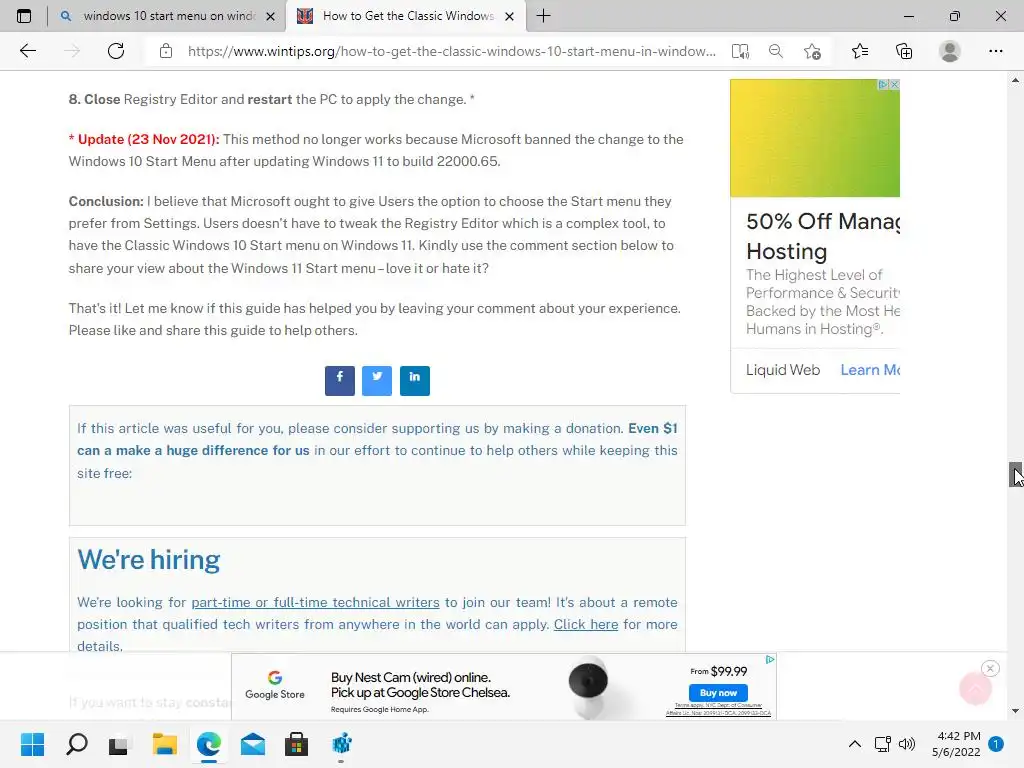The image size is (1024, 768).
Task: Click the pink scroll-to-top button
Action: [x=975, y=688]
